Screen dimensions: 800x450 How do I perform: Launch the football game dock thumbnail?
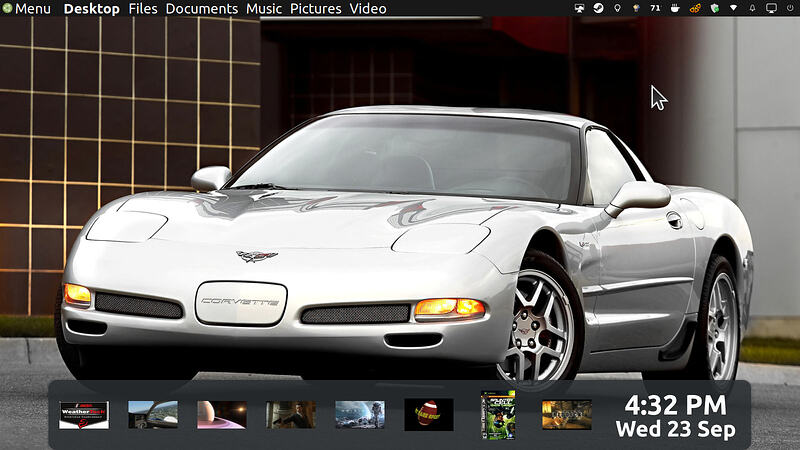pyautogui.click(x=429, y=414)
